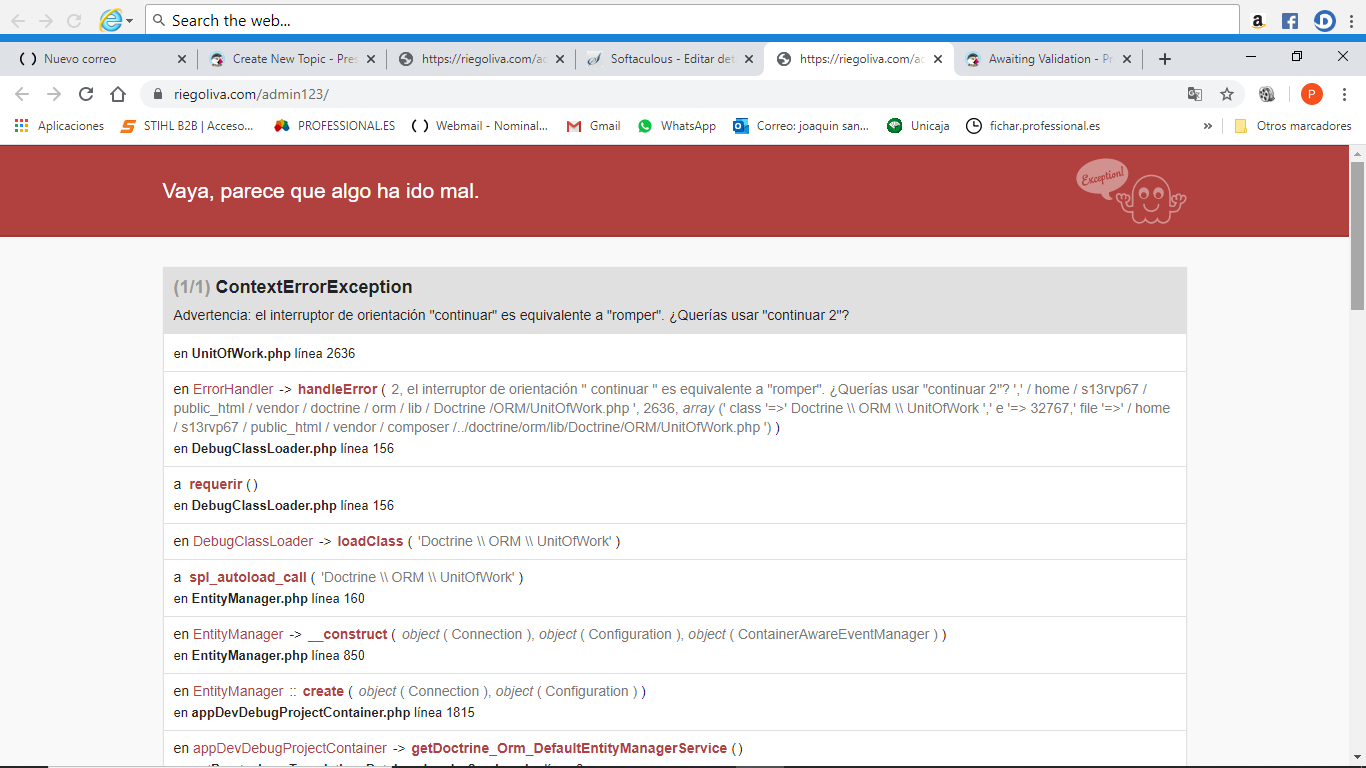This screenshot has width=1366, height=768.
Task: Close the Create New Topic tab
Action: (371, 59)
